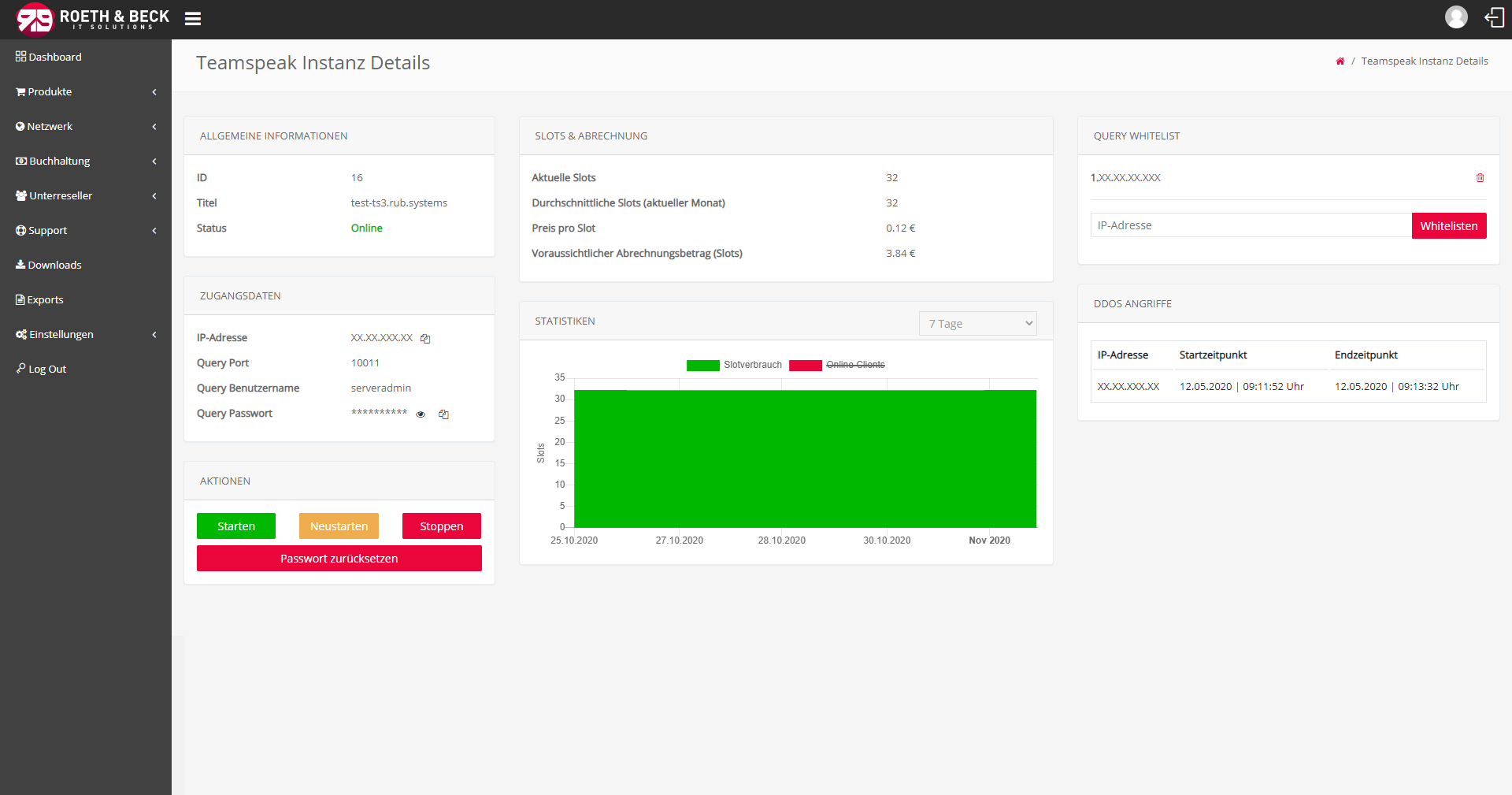This screenshot has width=1512, height=795.
Task: Click the logout icon in top bar
Action: tap(1494, 17)
